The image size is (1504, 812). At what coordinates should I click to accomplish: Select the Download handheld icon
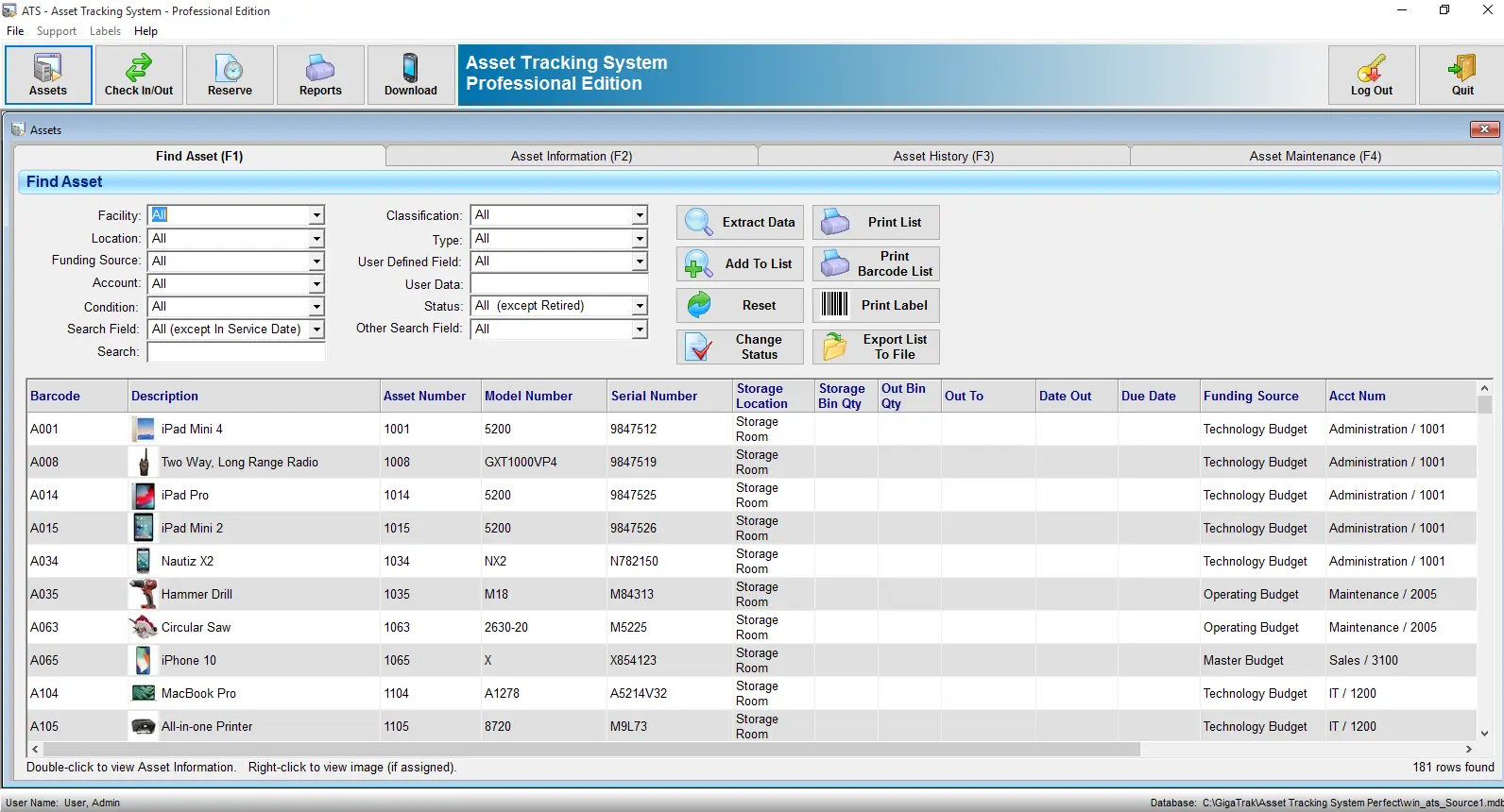411,67
